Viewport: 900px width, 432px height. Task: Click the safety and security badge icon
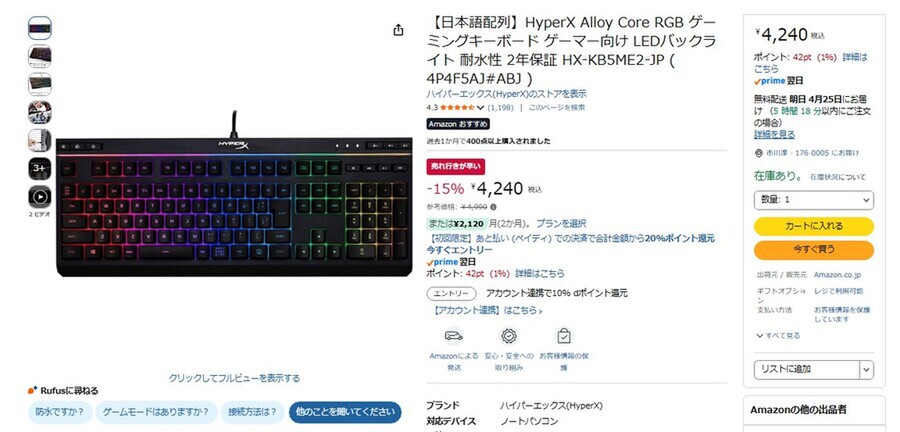(509, 336)
